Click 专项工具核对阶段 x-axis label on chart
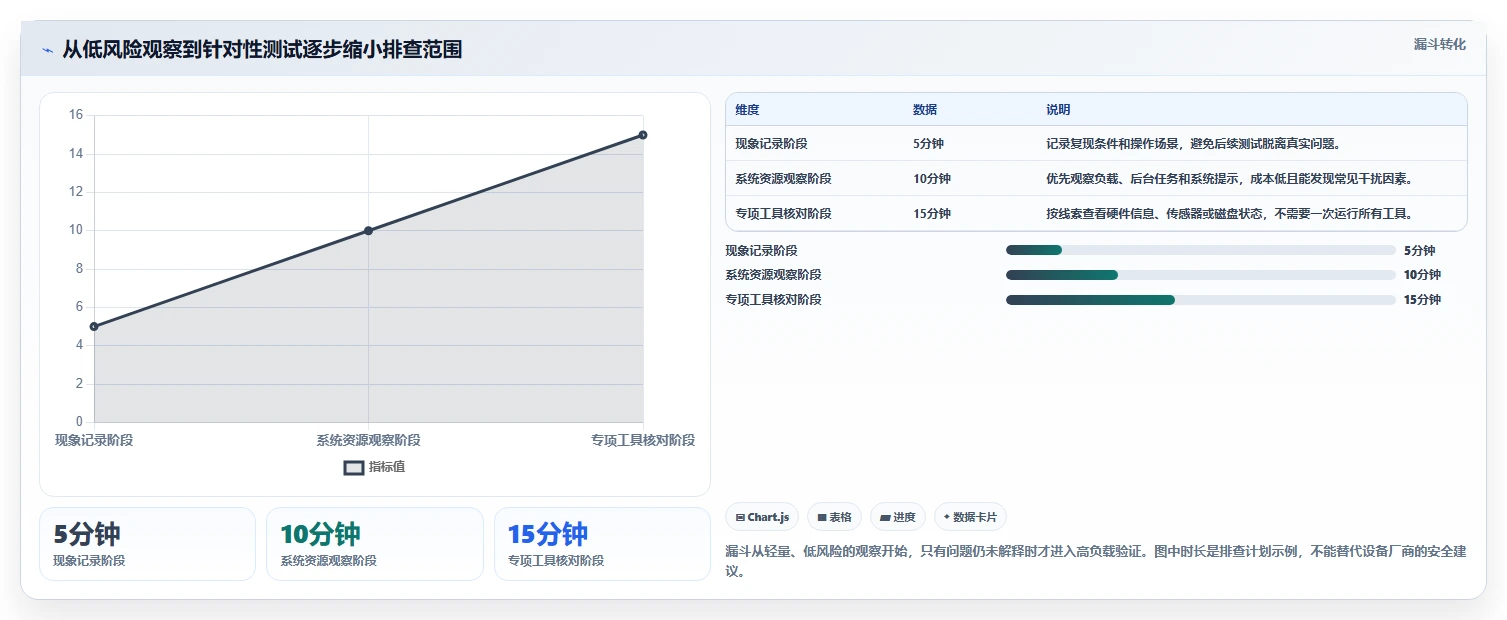 [x=643, y=440]
